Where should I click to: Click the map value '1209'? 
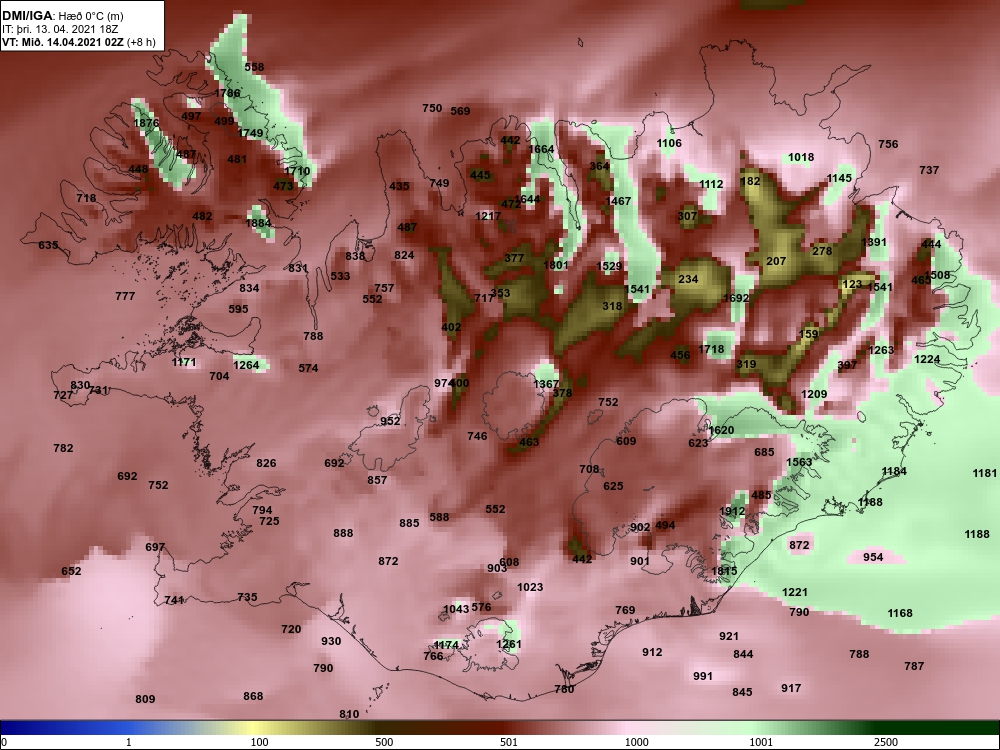[x=814, y=394]
